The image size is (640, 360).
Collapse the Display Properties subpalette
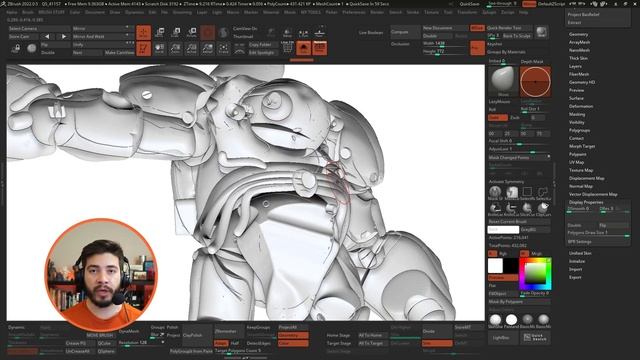tap(586, 202)
